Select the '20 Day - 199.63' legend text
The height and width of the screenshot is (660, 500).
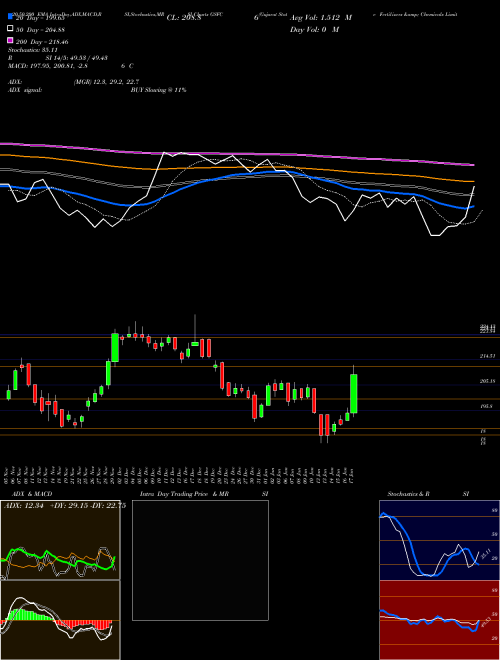click(40, 18)
